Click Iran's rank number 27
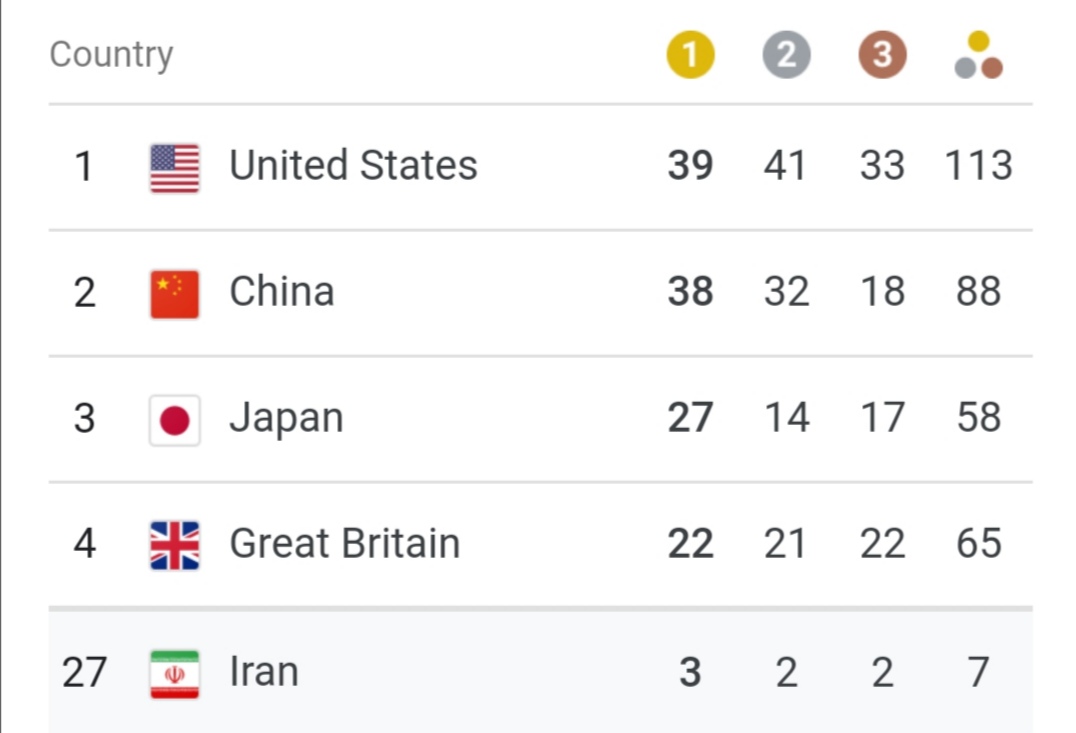Image resolution: width=1076 pixels, height=733 pixels. point(84,671)
